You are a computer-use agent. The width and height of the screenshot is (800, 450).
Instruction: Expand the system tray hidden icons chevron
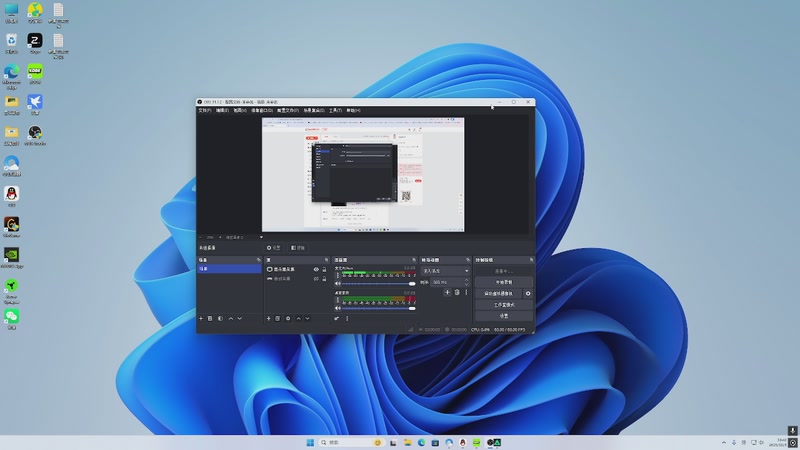coord(723,442)
